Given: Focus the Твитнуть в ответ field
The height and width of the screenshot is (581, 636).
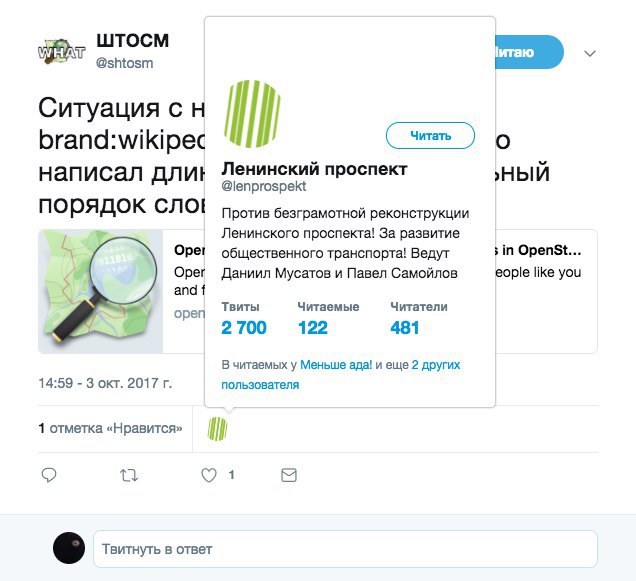Looking at the screenshot, I should pyautogui.click(x=346, y=549).
